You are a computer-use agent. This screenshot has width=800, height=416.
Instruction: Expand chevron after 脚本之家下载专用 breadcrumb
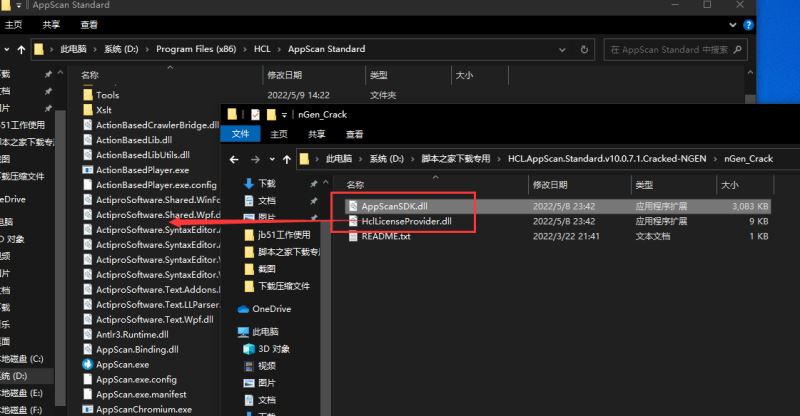pyautogui.click(x=499, y=159)
